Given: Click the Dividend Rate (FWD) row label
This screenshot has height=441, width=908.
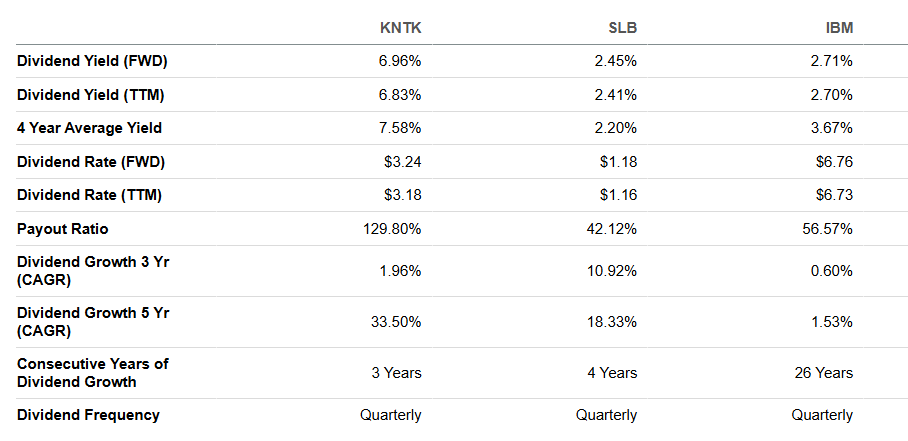Looking at the screenshot, I should tap(91, 162).
